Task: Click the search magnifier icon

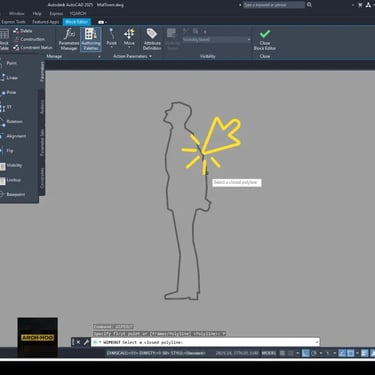Action: [309, 5]
